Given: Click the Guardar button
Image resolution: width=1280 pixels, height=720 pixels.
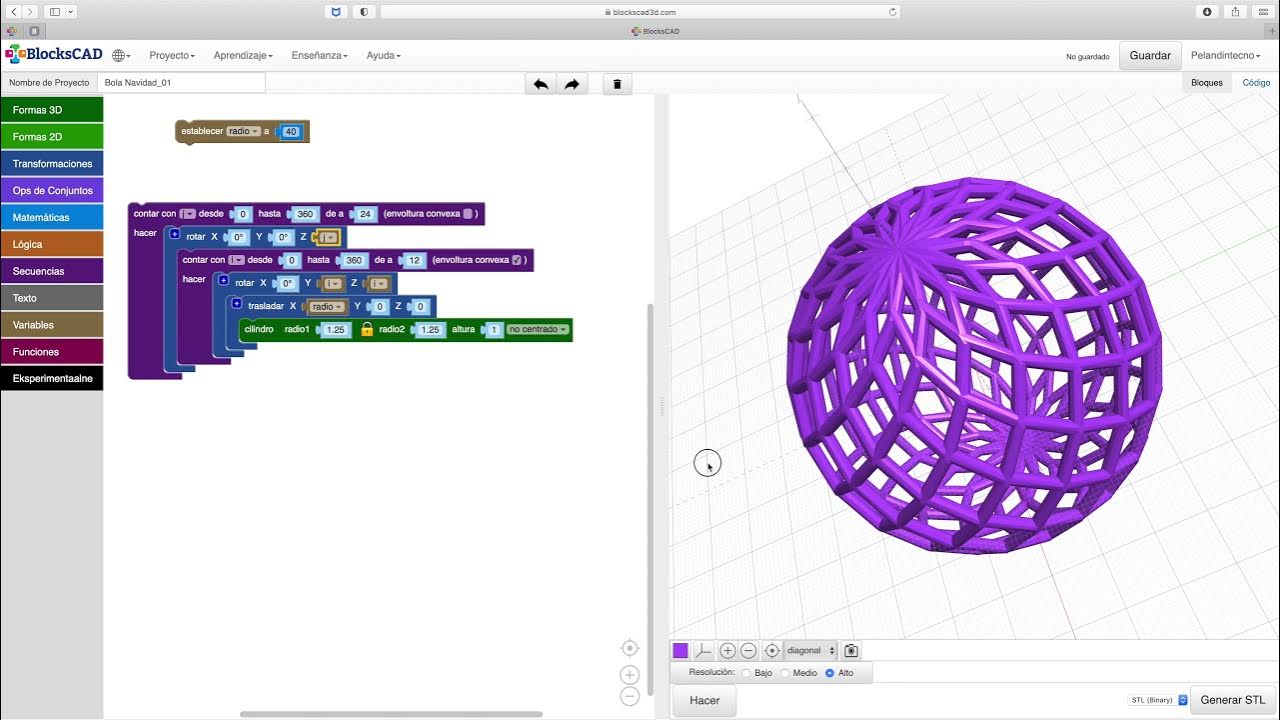Looking at the screenshot, I should (x=1150, y=56).
